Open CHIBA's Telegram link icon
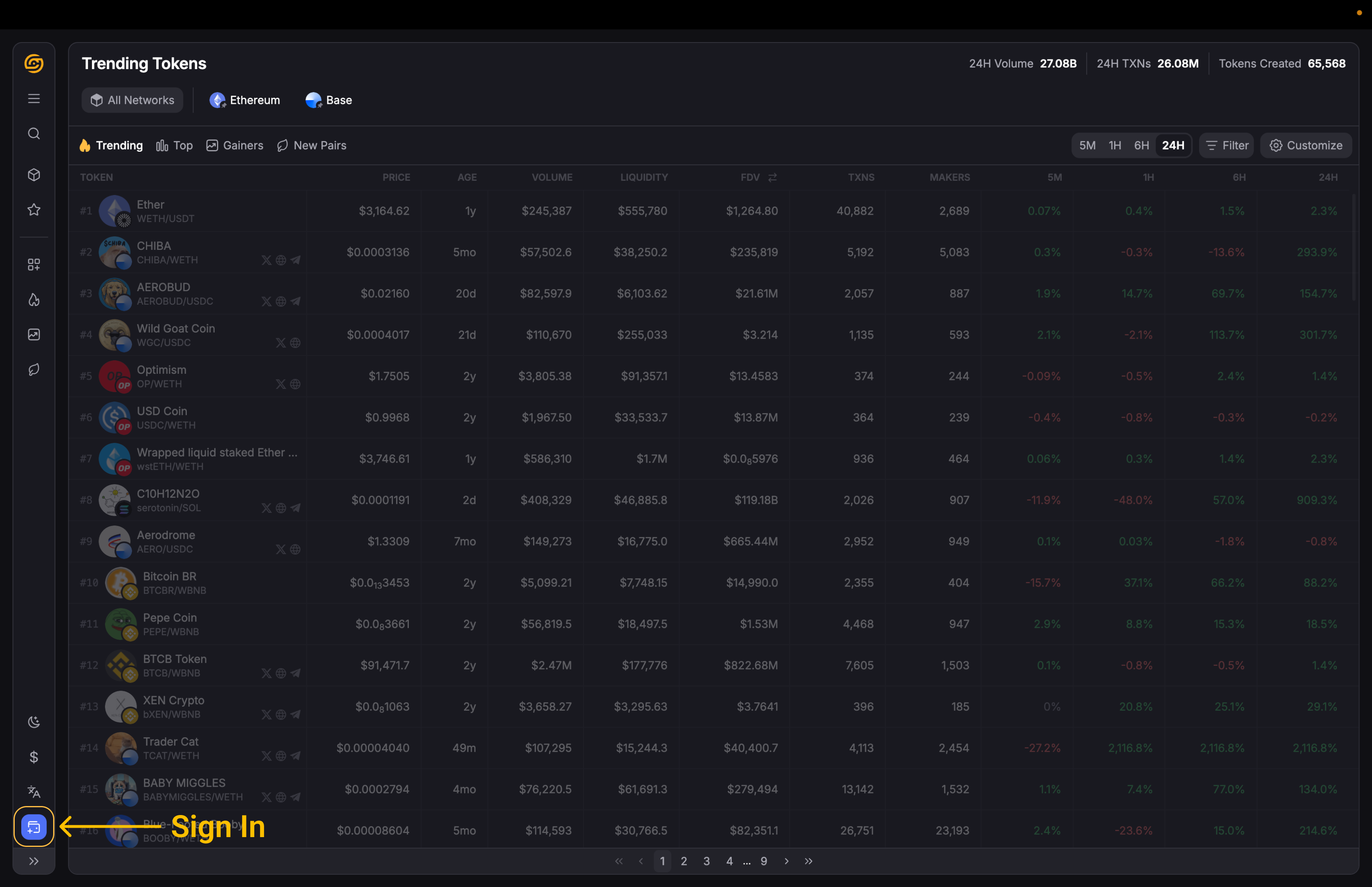 295,260
